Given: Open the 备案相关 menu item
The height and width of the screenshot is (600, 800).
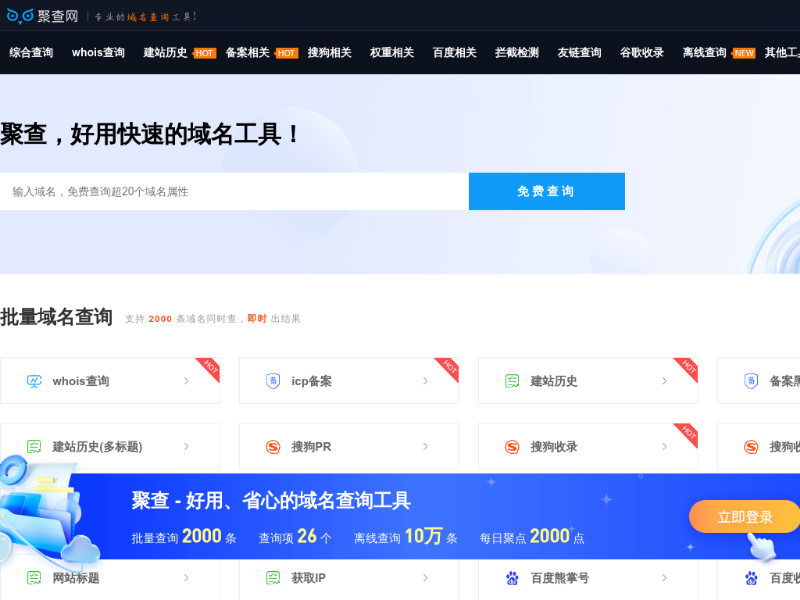Looking at the screenshot, I should click(247, 53).
